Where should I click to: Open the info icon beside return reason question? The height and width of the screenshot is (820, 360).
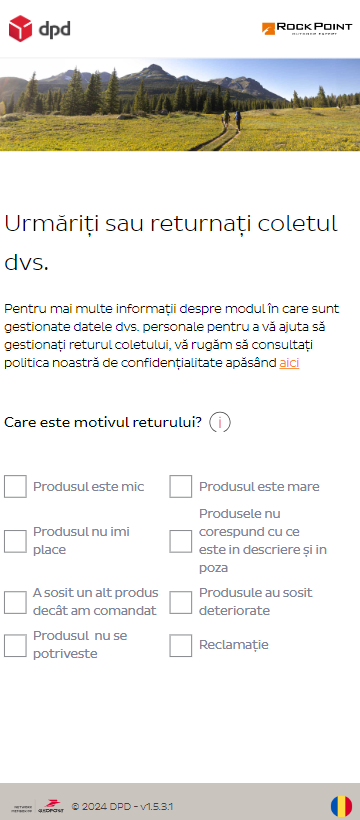220,423
